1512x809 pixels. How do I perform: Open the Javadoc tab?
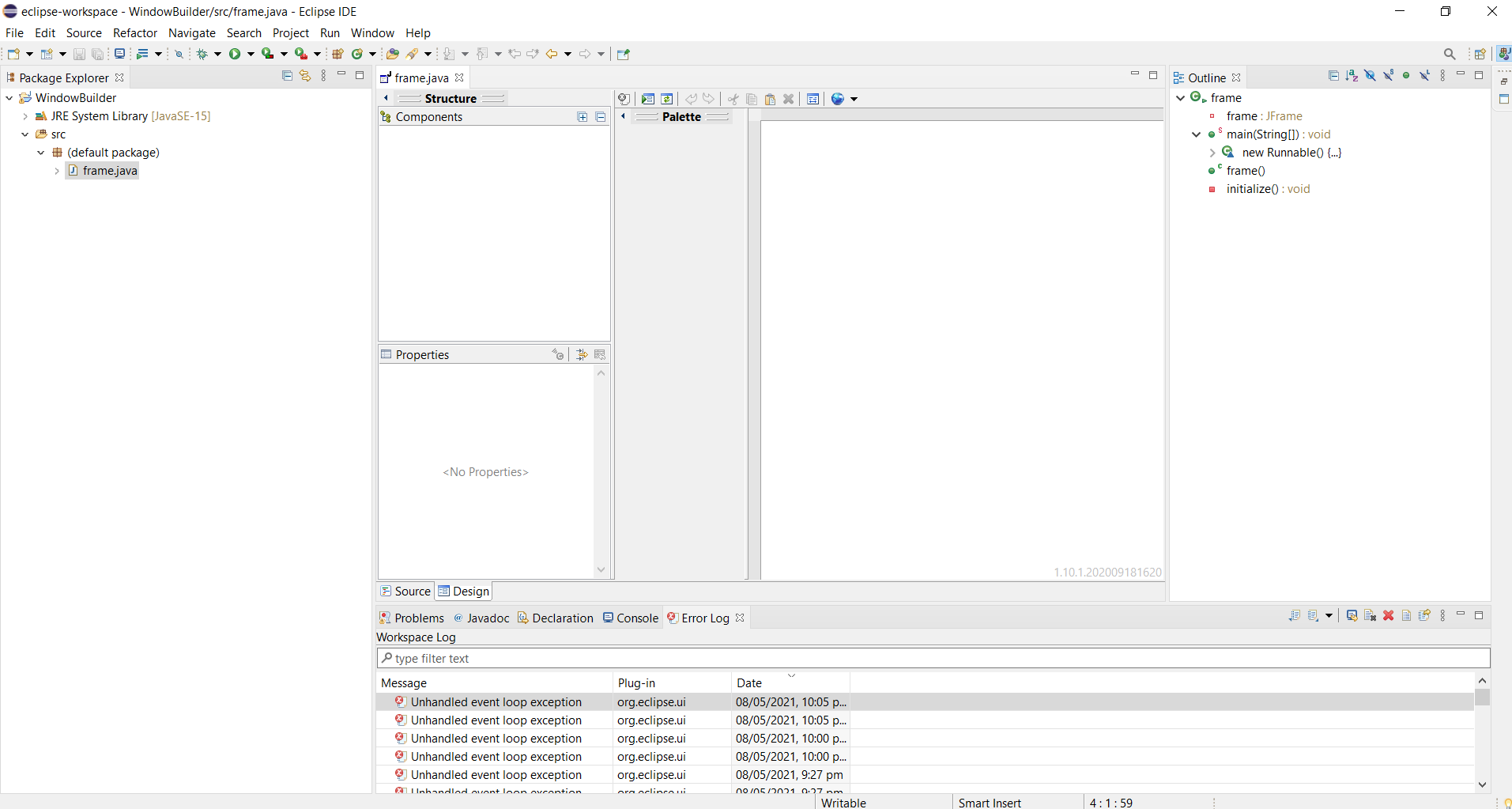(481, 618)
